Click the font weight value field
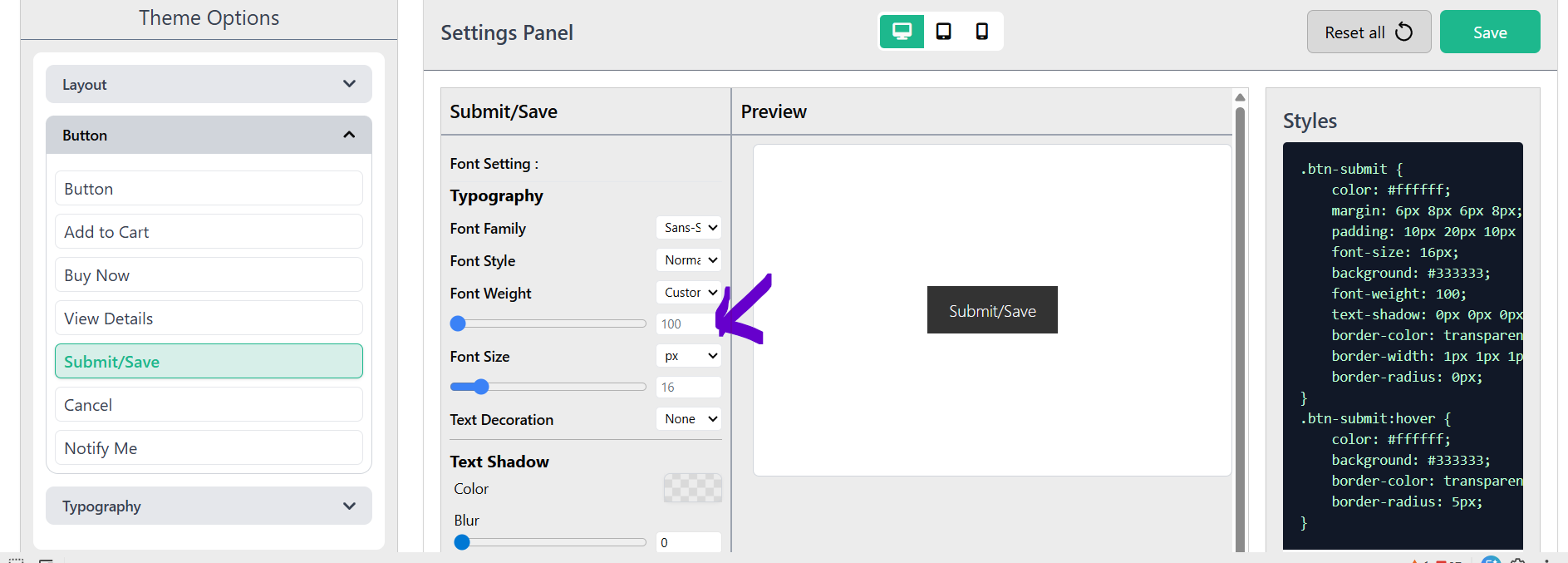This screenshot has width=1568, height=563. tap(689, 323)
